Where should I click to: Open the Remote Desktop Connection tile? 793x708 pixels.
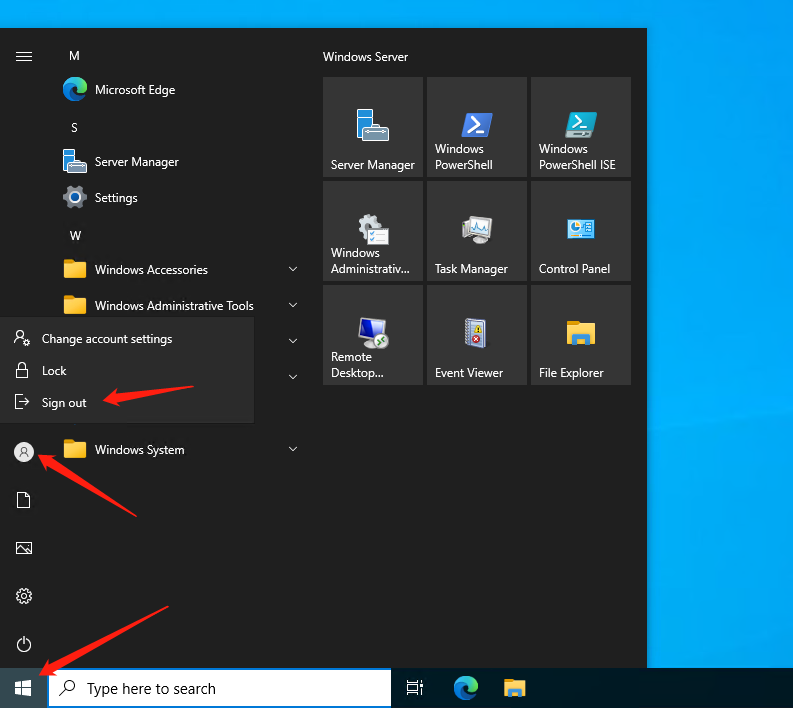pyautogui.click(x=373, y=335)
